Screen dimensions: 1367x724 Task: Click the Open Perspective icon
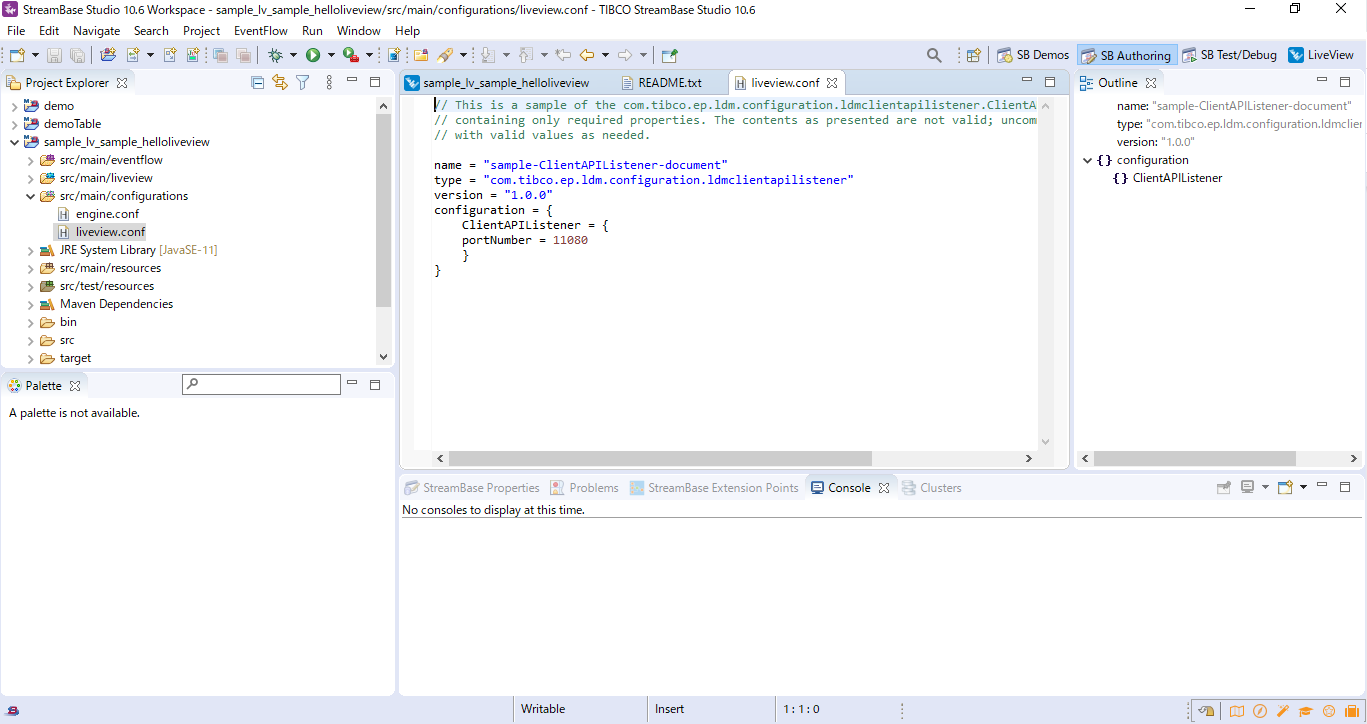click(973, 56)
